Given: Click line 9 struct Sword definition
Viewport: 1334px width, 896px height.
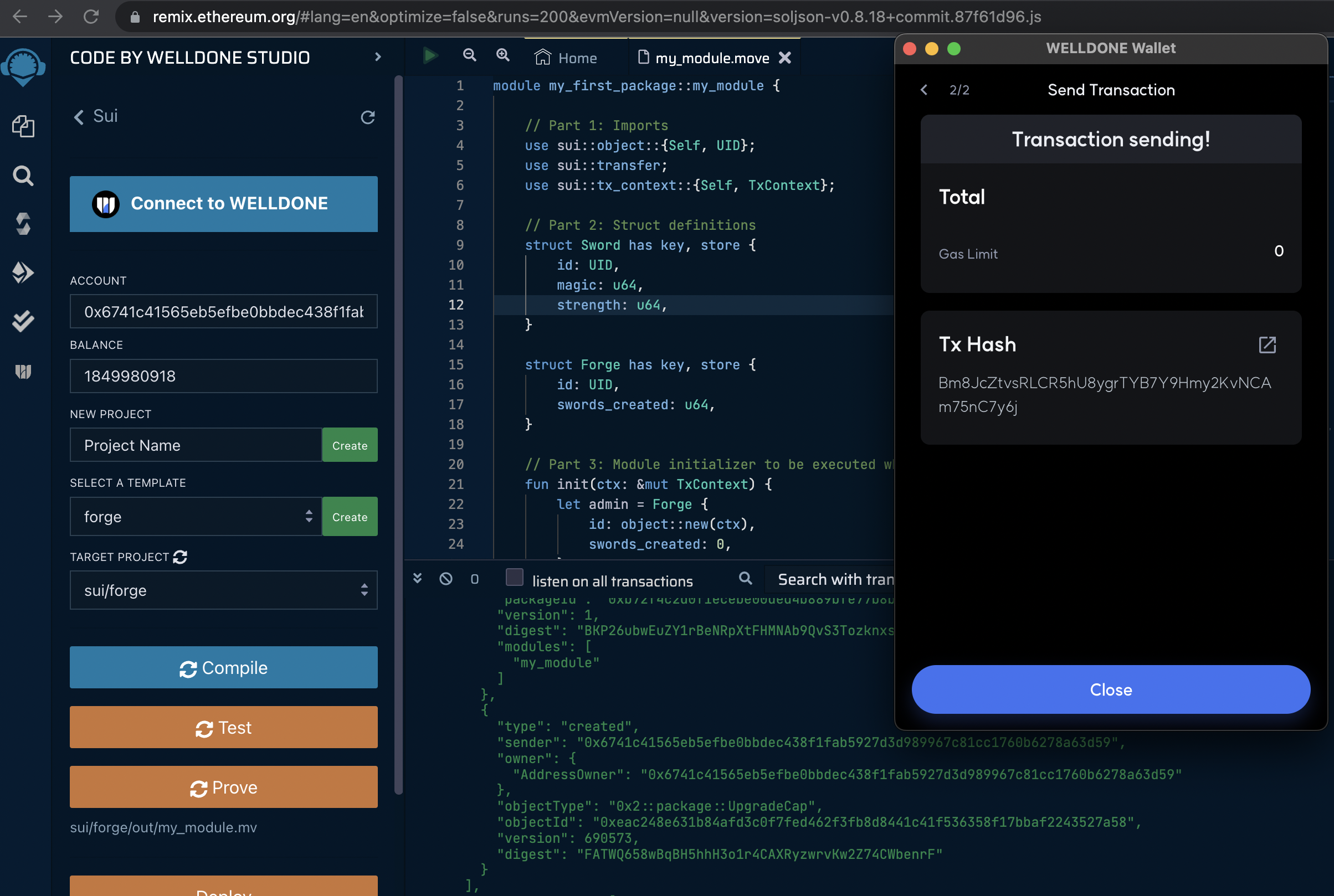Looking at the screenshot, I should click(x=640, y=245).
